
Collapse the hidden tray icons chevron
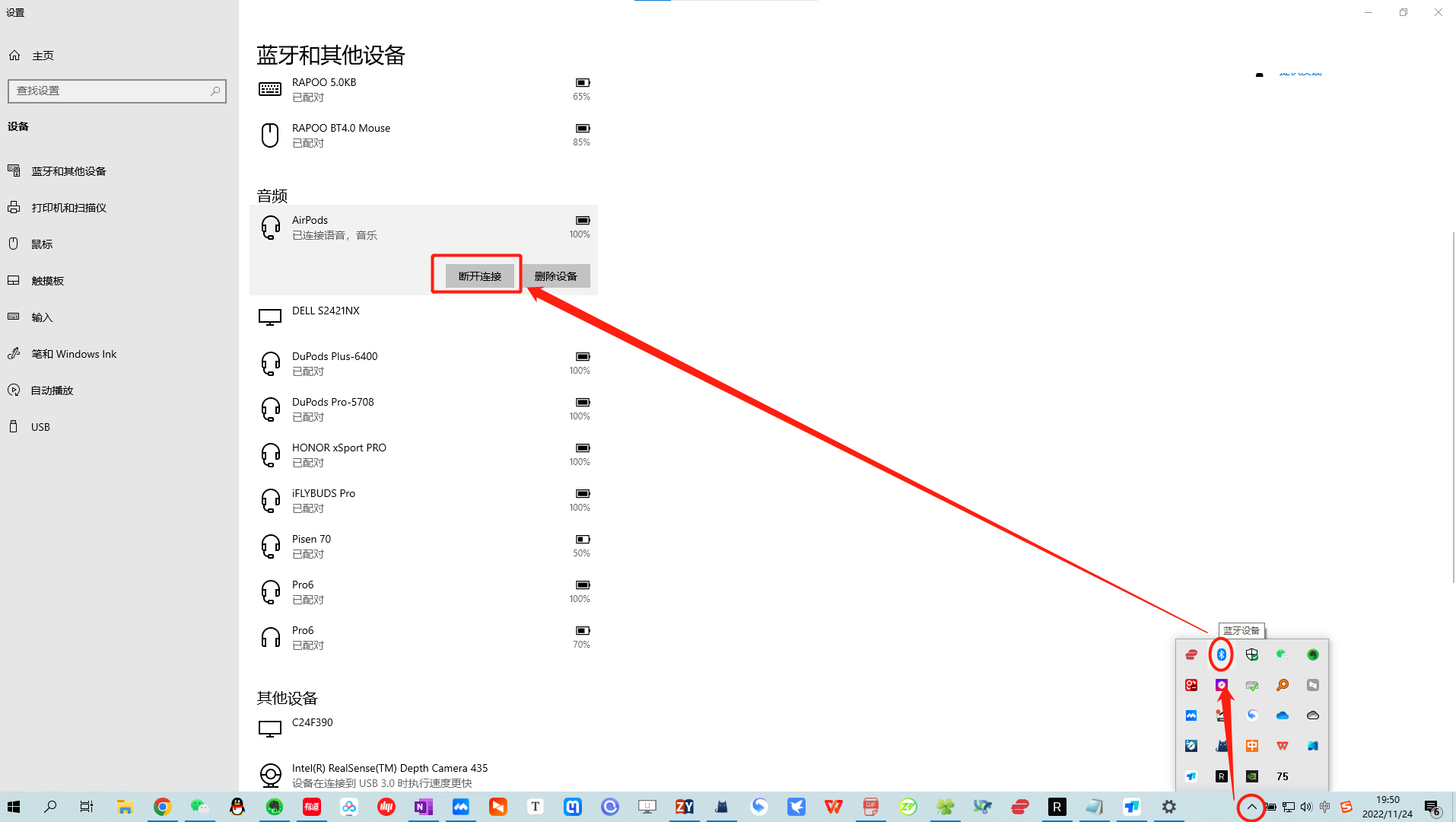1251,807
